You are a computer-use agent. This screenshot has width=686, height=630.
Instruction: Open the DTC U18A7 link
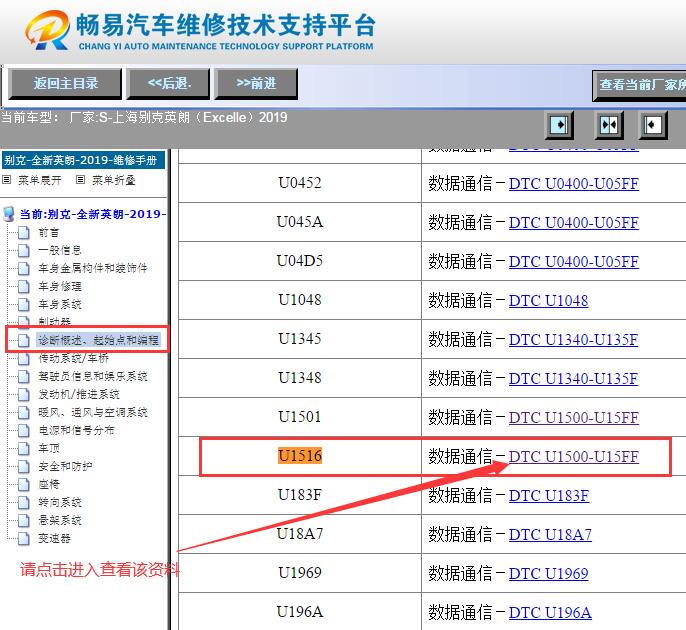pos(550,534)
